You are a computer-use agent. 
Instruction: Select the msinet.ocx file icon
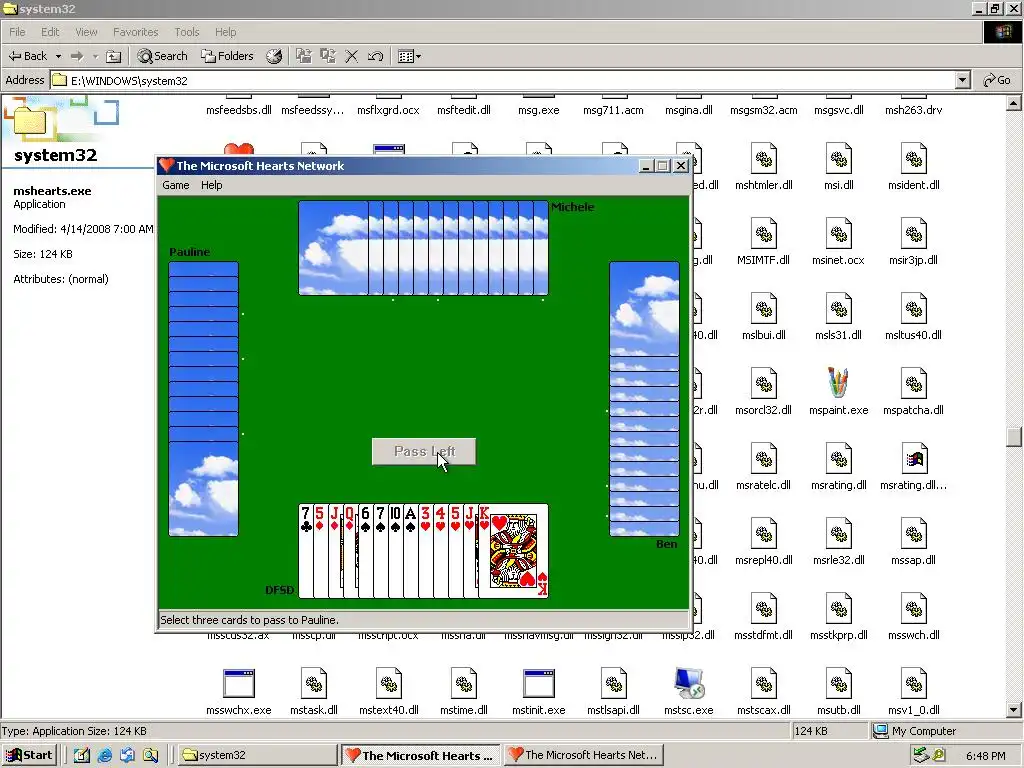pos(838,233)
